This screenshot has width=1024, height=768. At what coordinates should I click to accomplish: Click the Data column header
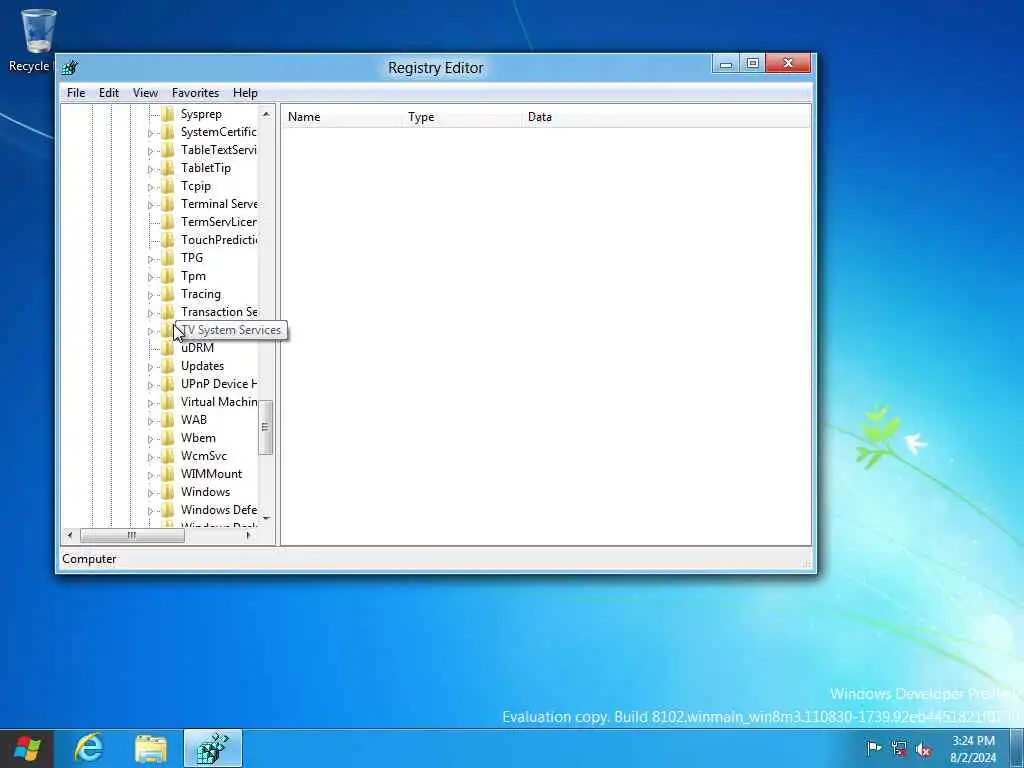pyautogui.click(x=666, y=117)
